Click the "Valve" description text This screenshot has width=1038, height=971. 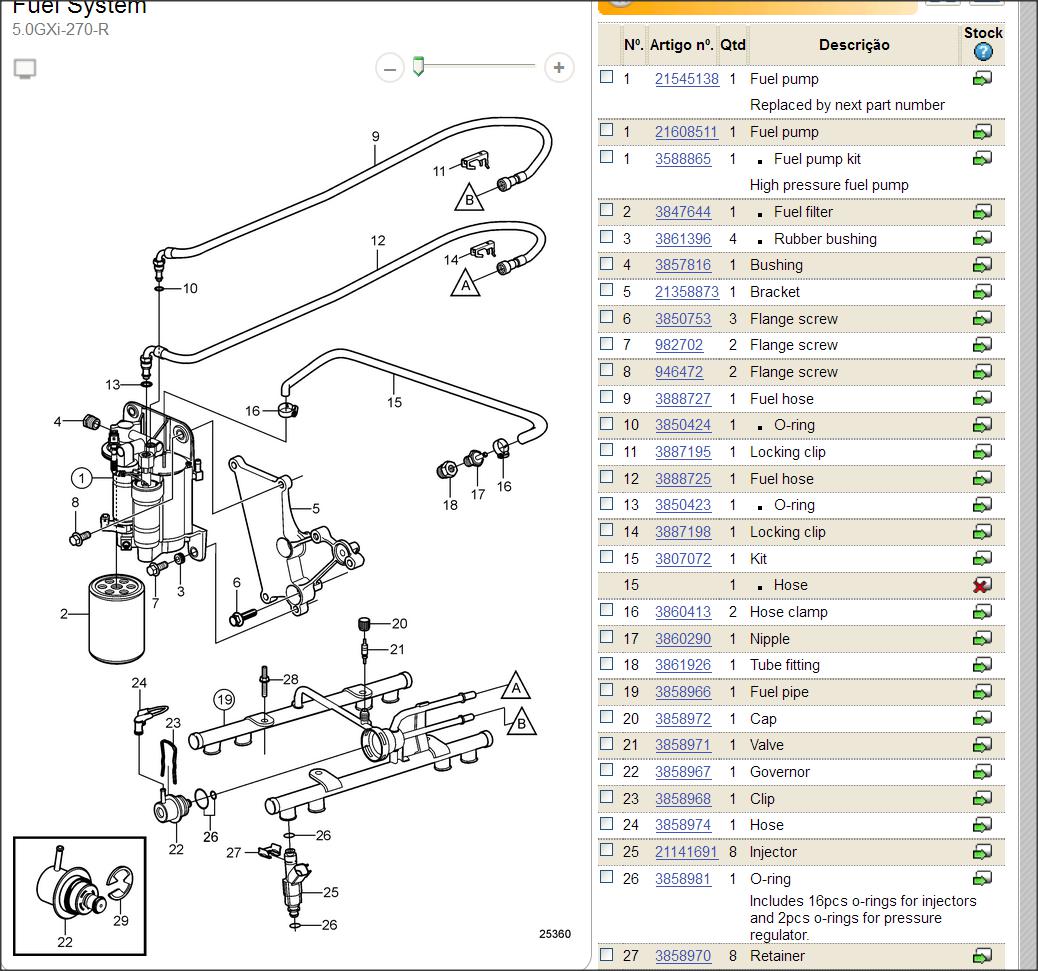click(767, 745)
